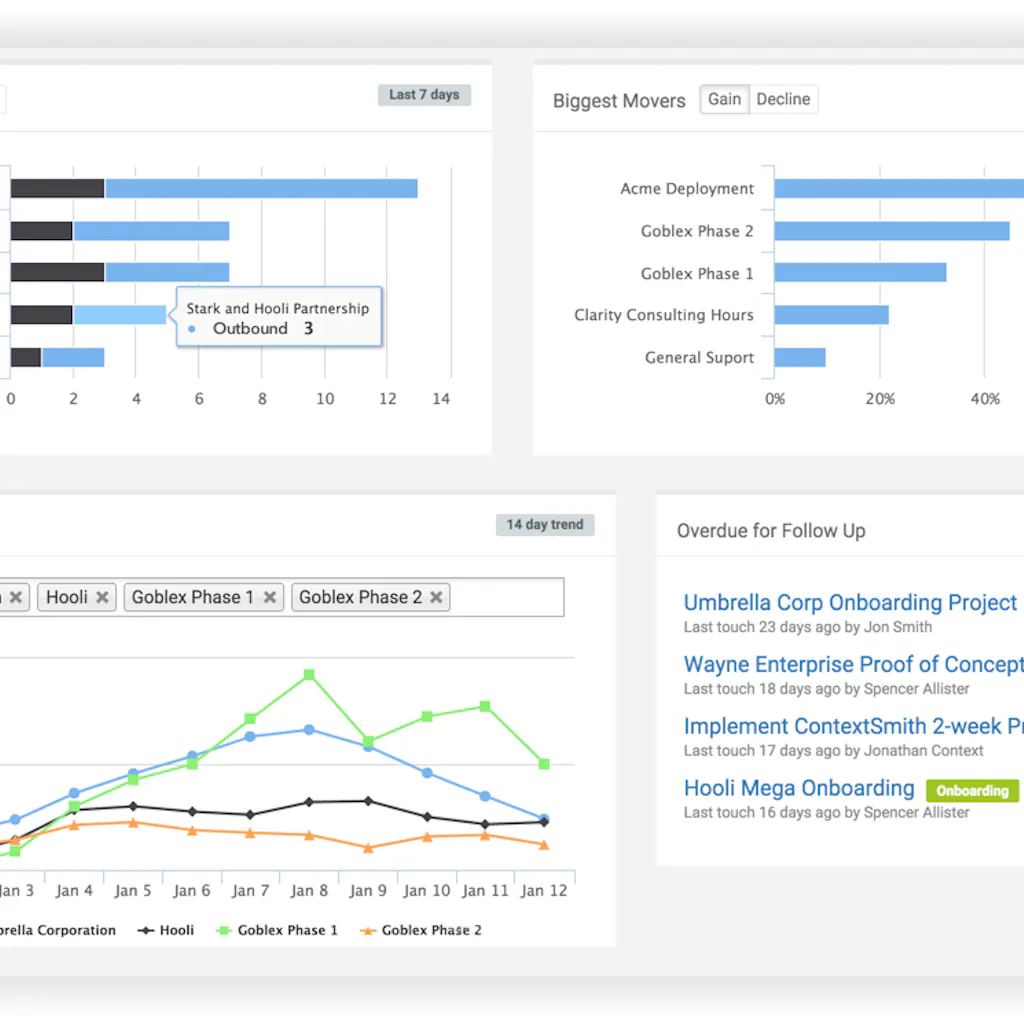
Task: Open Hooli Mega Onboarding link
Action: (x=799, y=788)
